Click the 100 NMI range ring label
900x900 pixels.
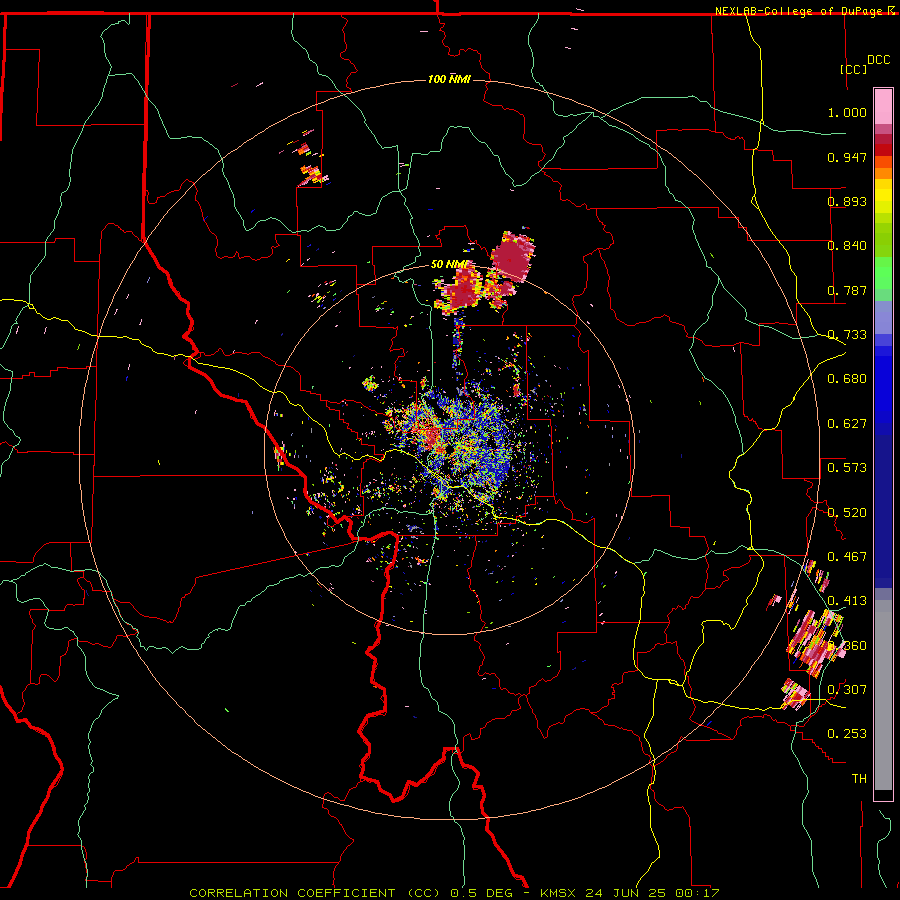(449, 79)
